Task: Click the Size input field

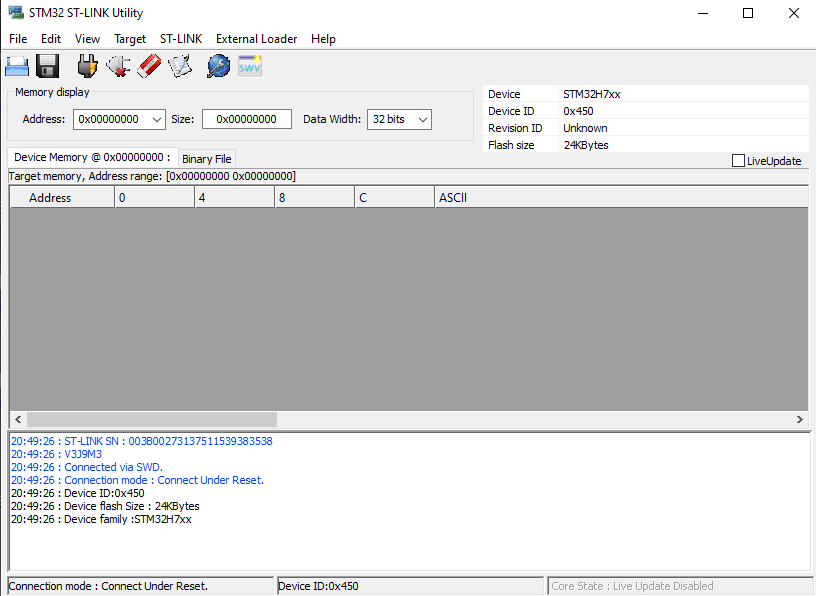Action: 246,119
